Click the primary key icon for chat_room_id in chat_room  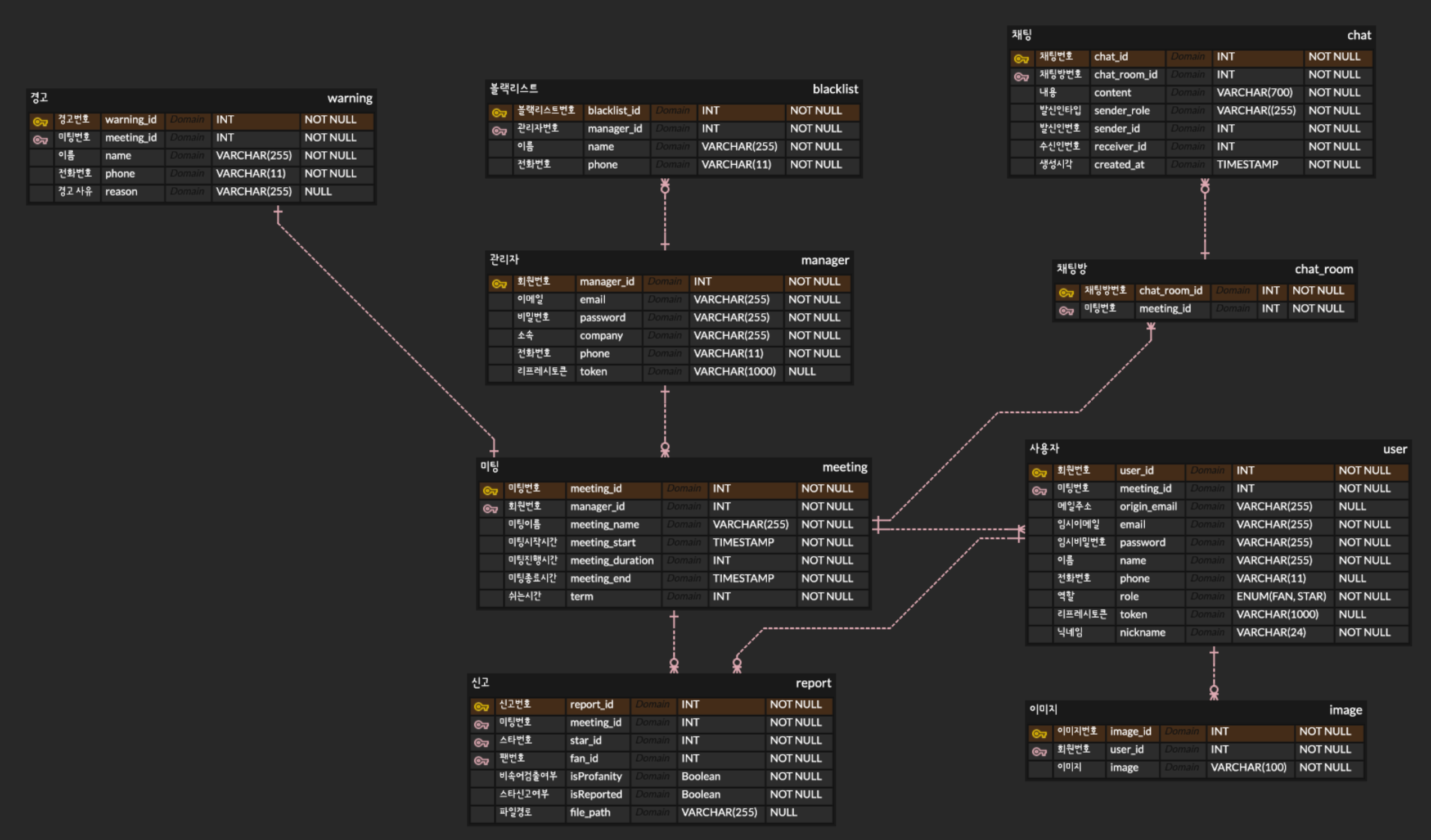coord(1066,292)
